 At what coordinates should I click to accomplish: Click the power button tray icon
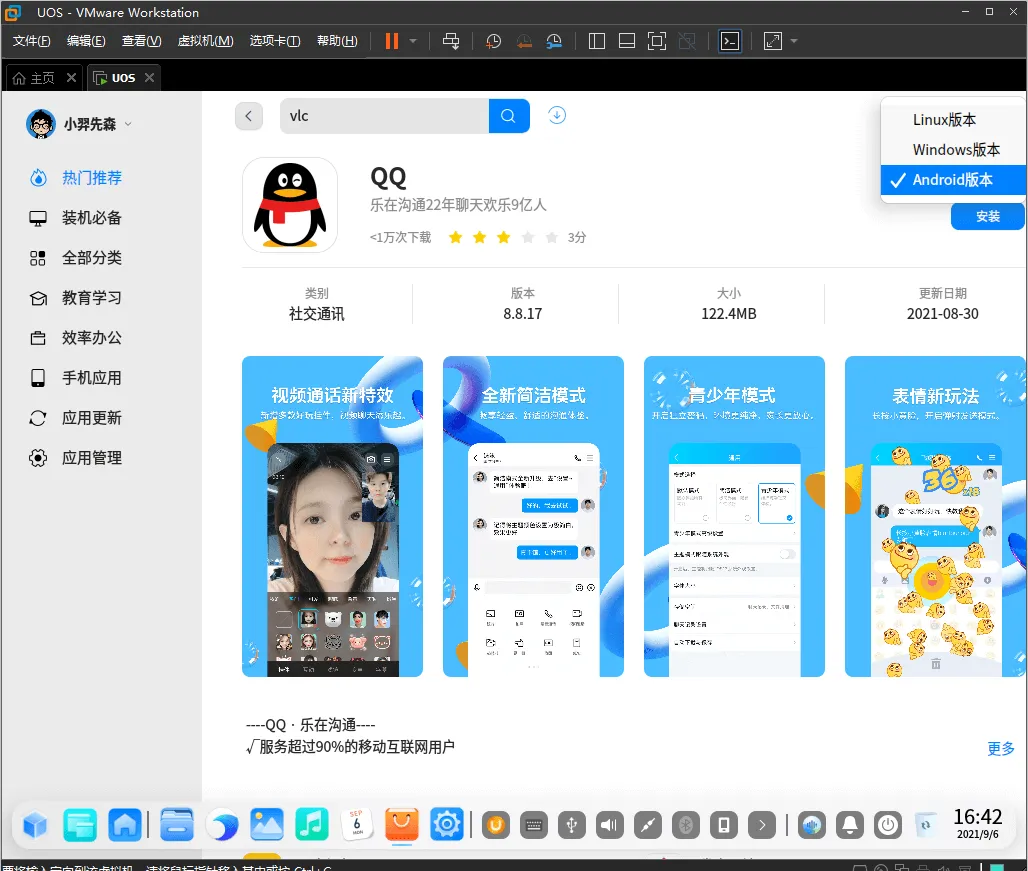pos(888,825)
